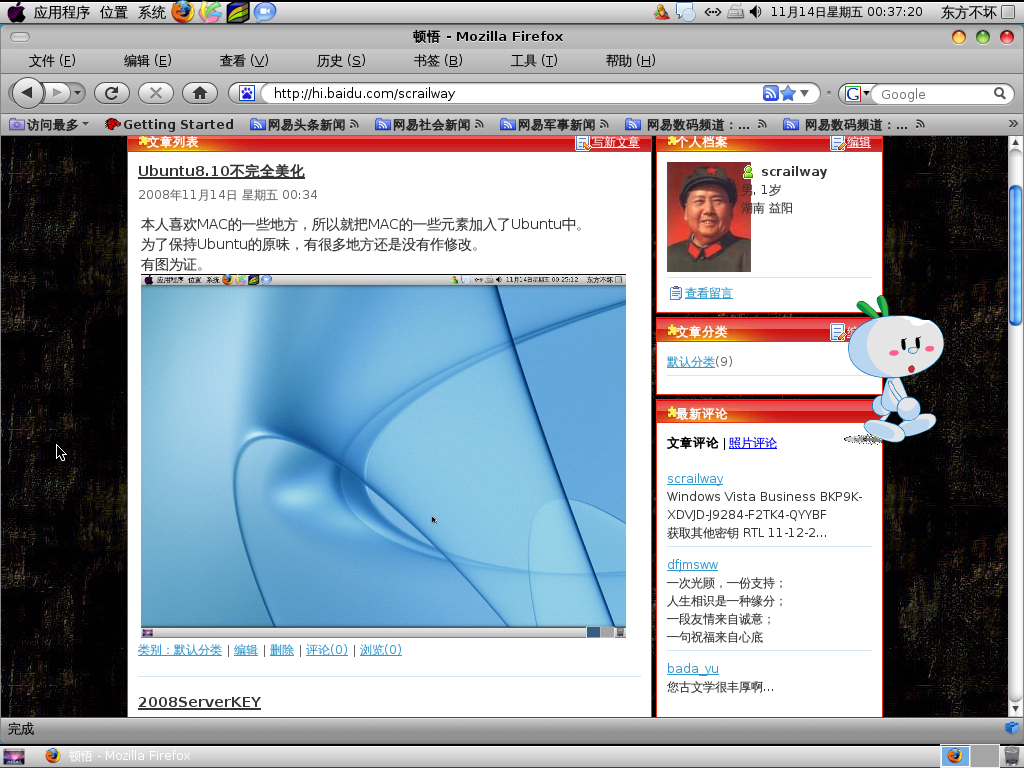Screen dimensions: 1024x768
Task: Click the Getting Started bookmark
Action: click(x=169, y=124)
